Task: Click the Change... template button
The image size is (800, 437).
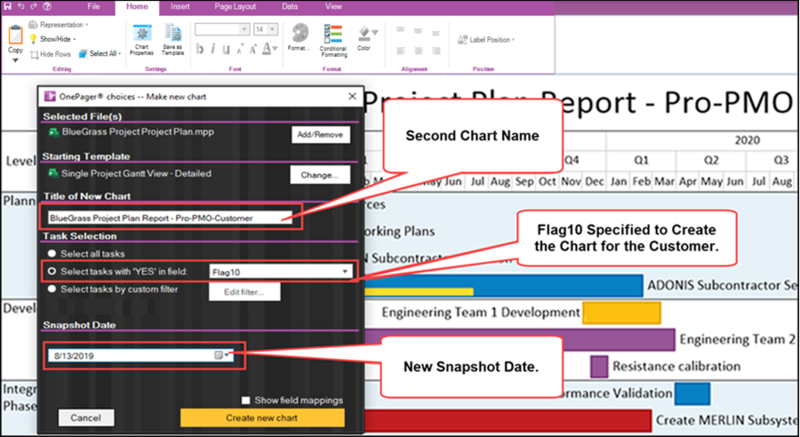Action: click(x=320, y=175)
